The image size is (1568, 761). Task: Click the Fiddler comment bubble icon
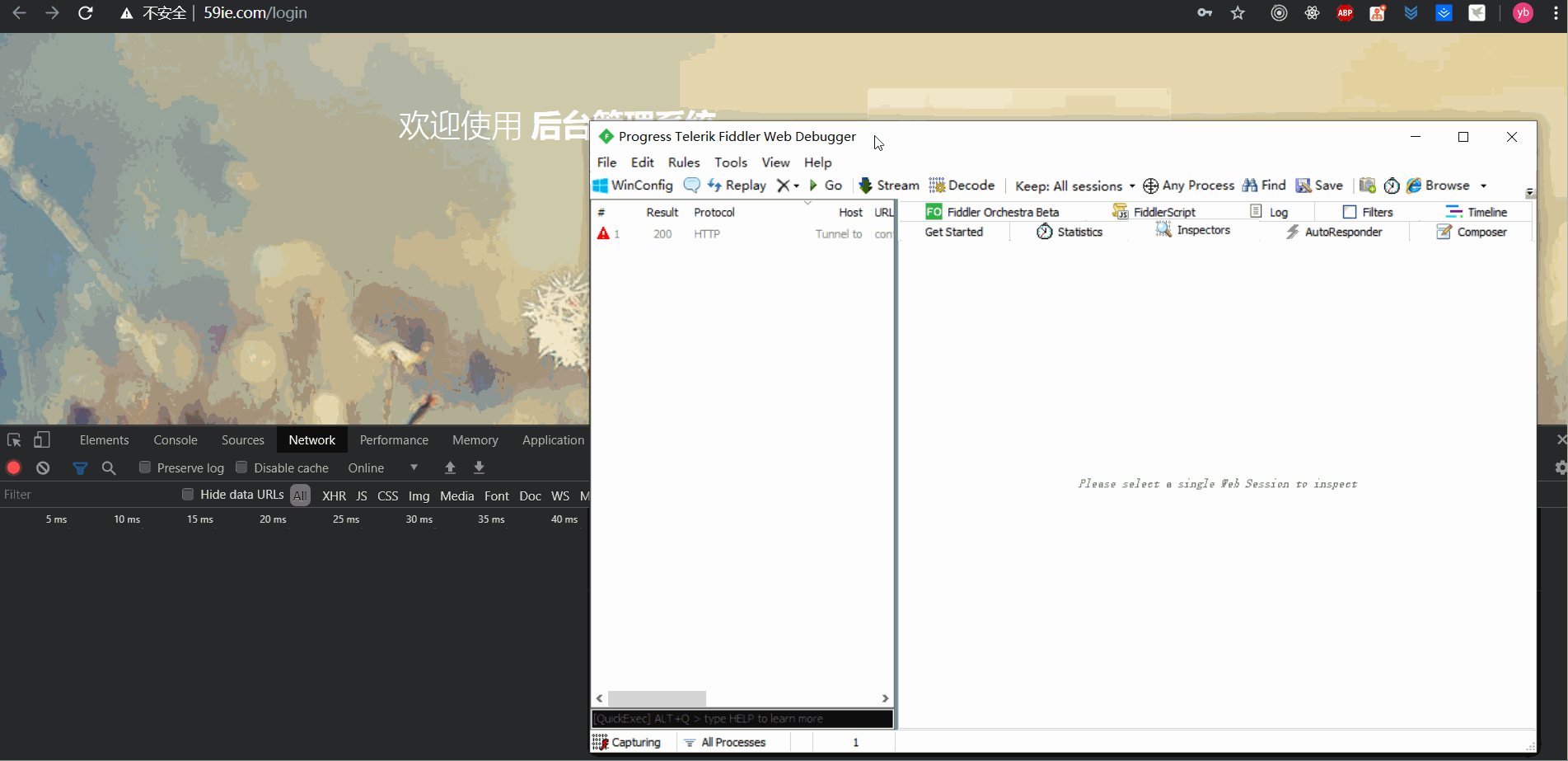[x=692, y=186]
